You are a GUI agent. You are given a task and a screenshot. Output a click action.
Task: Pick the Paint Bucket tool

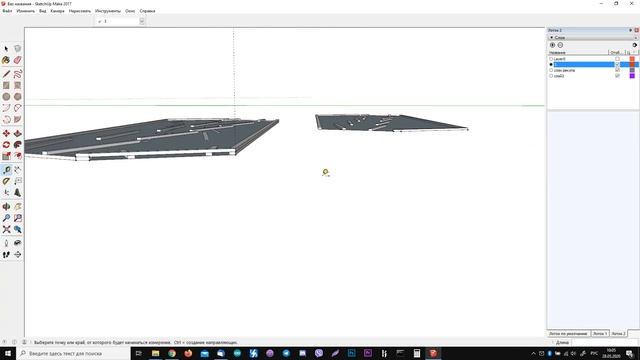(x=6, y=60)
